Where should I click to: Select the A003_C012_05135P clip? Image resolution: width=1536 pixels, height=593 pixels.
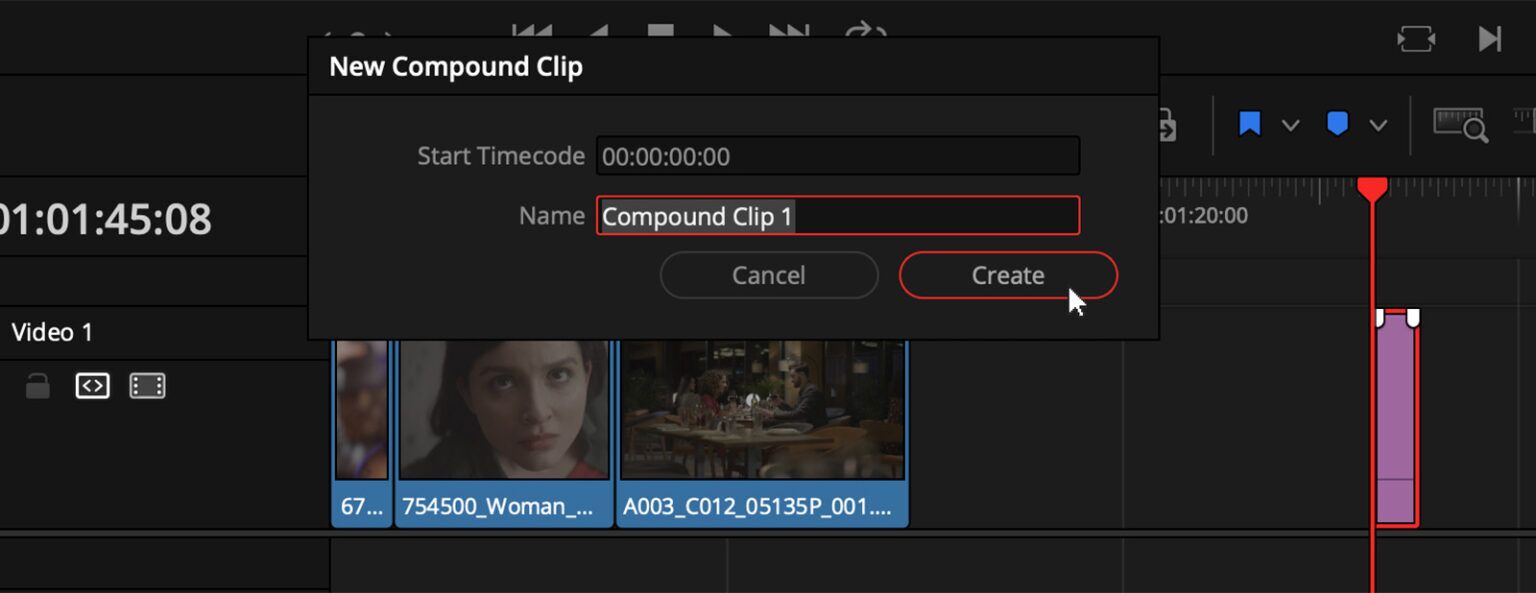coord(763,430)
